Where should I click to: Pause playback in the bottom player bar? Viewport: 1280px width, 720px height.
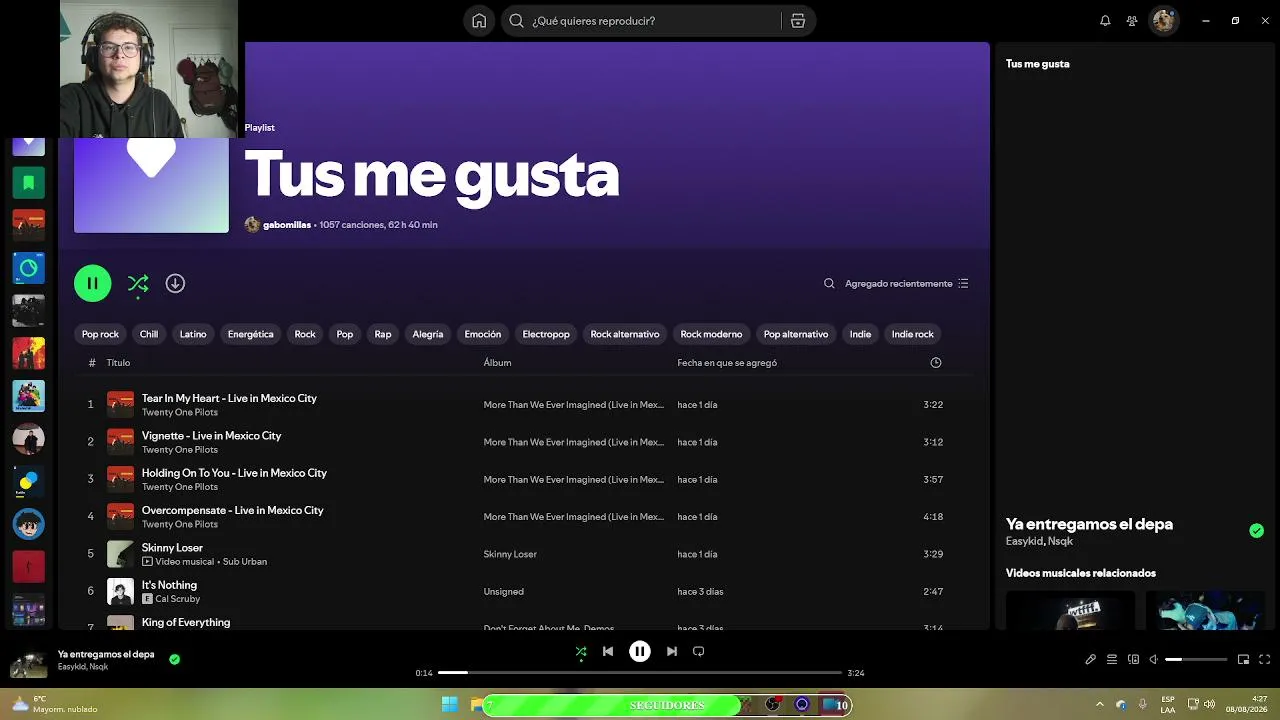[x=640, y=652]
